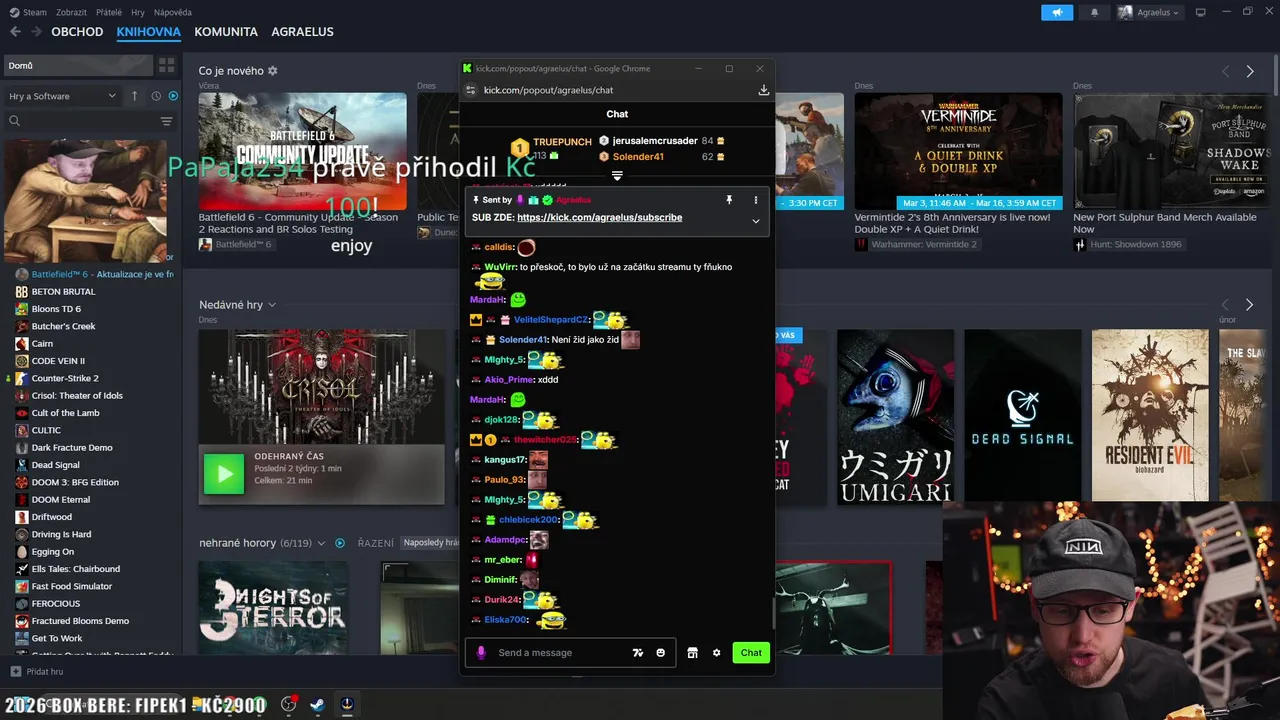
Task: Open the Hry menu
Action: 138,12
